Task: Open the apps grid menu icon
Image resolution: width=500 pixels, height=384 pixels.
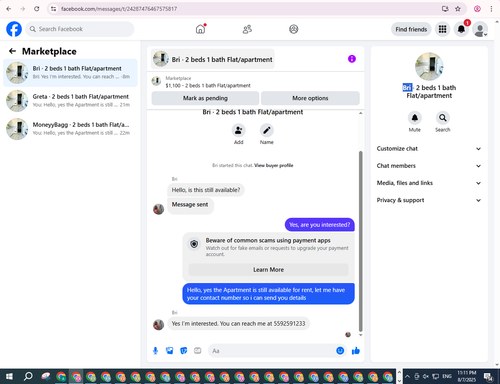Action: tap(442, 29)
